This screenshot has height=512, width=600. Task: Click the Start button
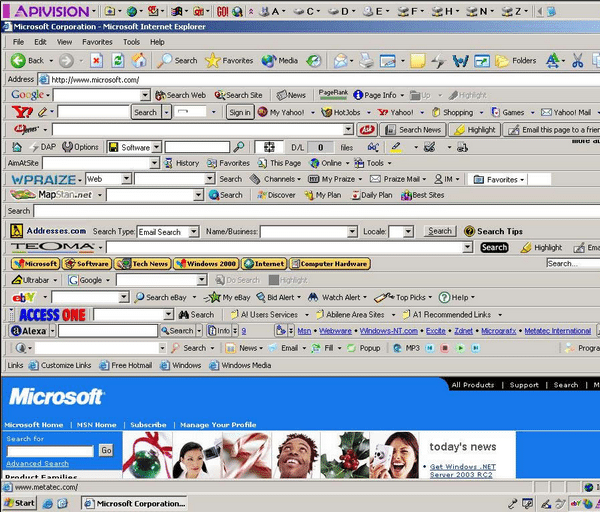20,503
